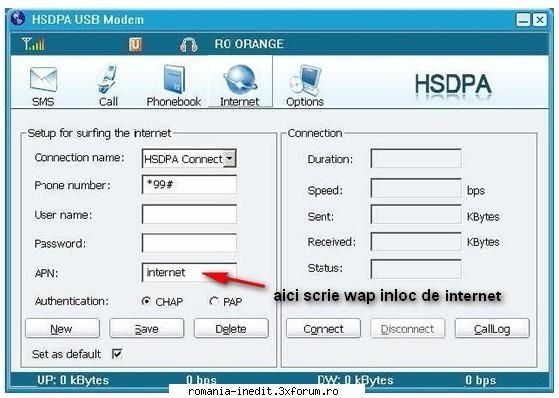Screen dimensions: 559x398
Task: Open the Phonebook book icon
Action: (x=174, y=79)
